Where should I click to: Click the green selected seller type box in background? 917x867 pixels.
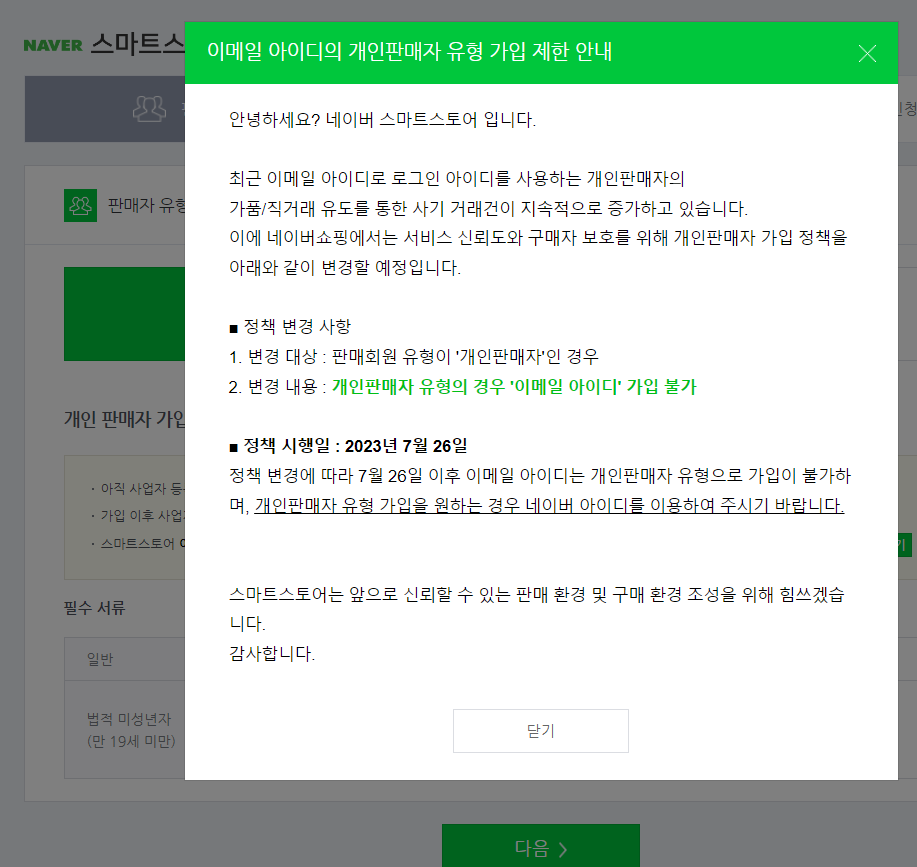[125, 314]
